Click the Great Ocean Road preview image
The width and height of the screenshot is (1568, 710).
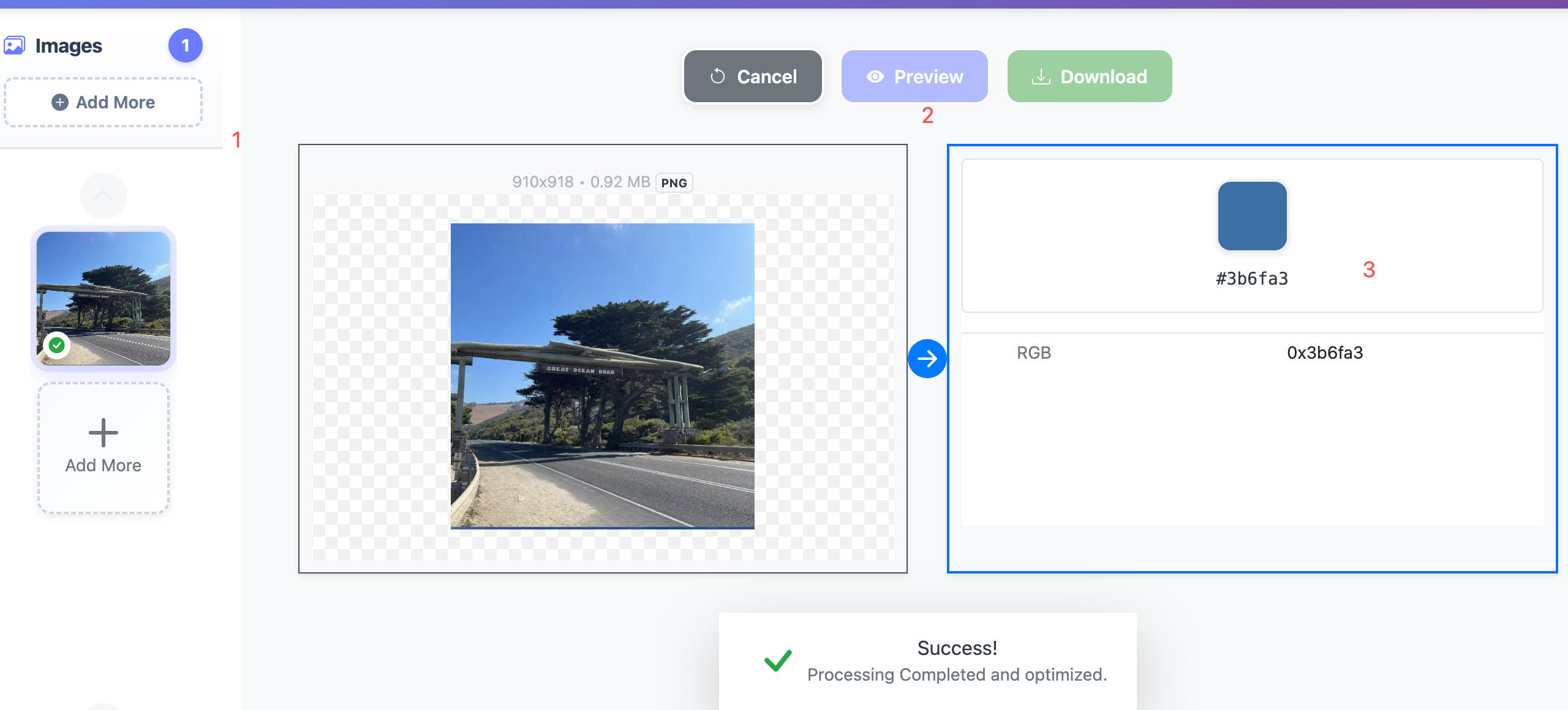(603, 376)
